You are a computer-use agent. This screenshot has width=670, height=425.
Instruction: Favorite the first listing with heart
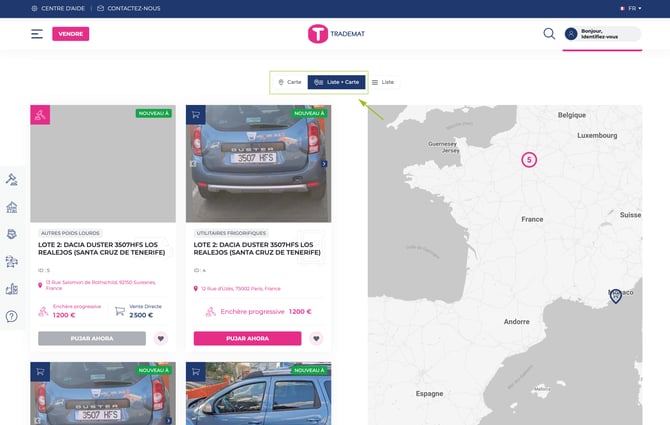tap(161, 338)
